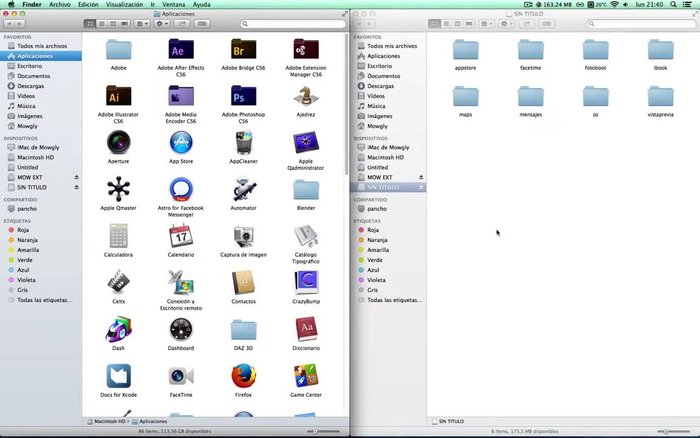This screenshot has width=700, height=438.
Task: Open the Ventana menu
Action: coord(174,5)
